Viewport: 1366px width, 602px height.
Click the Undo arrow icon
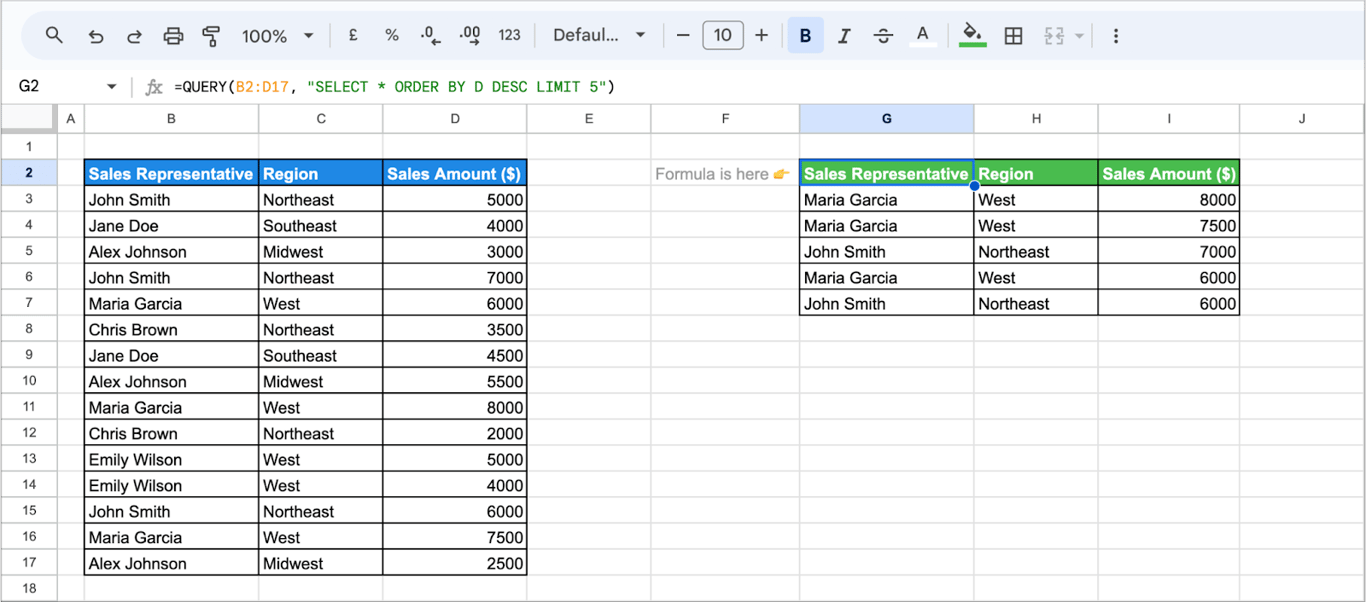point(96,36)
